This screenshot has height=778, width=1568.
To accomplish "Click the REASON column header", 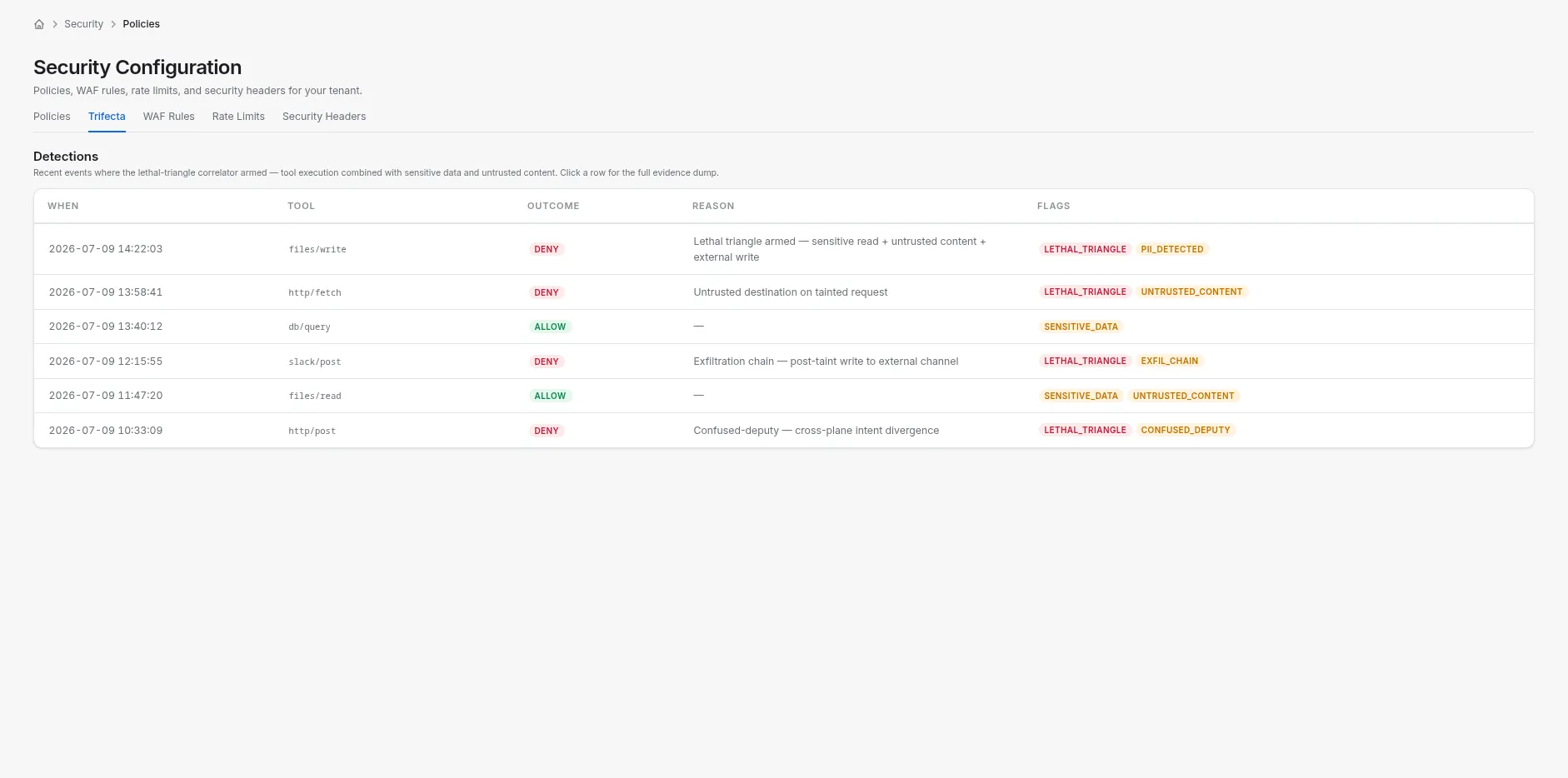I will pyautogui.click(x=713, y=206).
